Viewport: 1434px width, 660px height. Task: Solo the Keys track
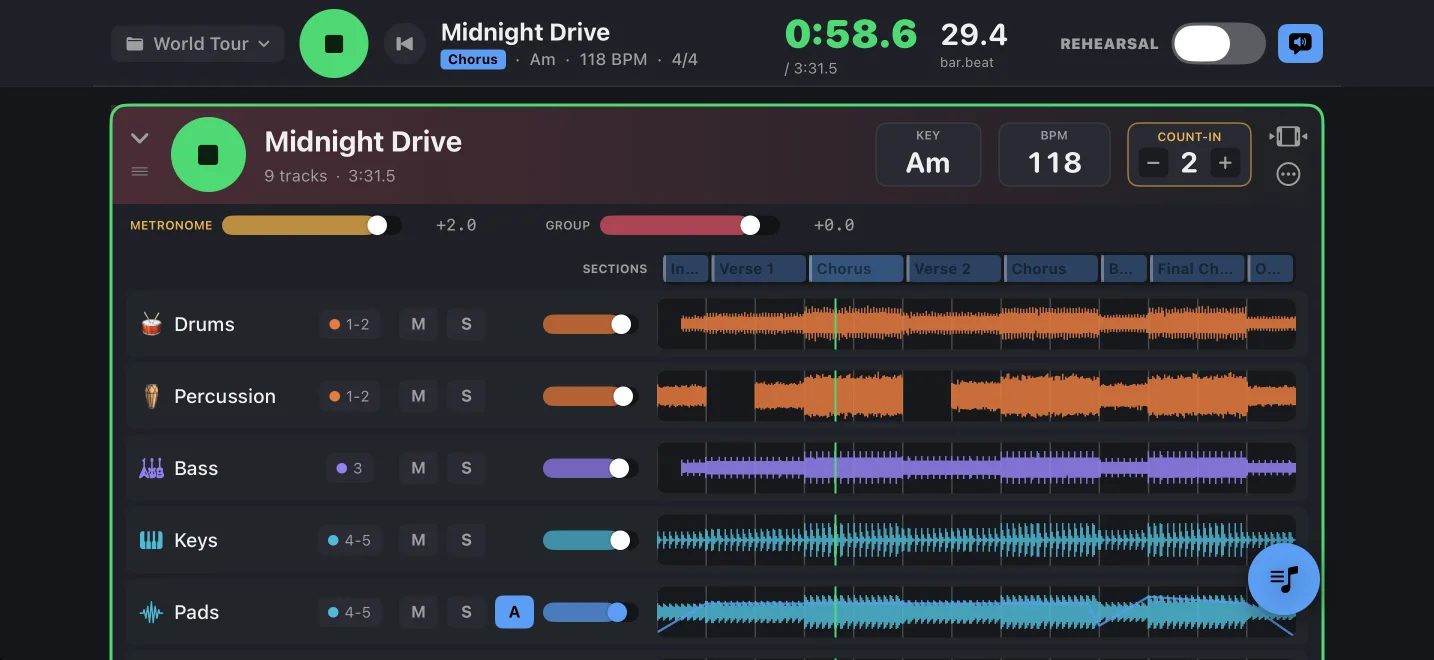[466, 540]
